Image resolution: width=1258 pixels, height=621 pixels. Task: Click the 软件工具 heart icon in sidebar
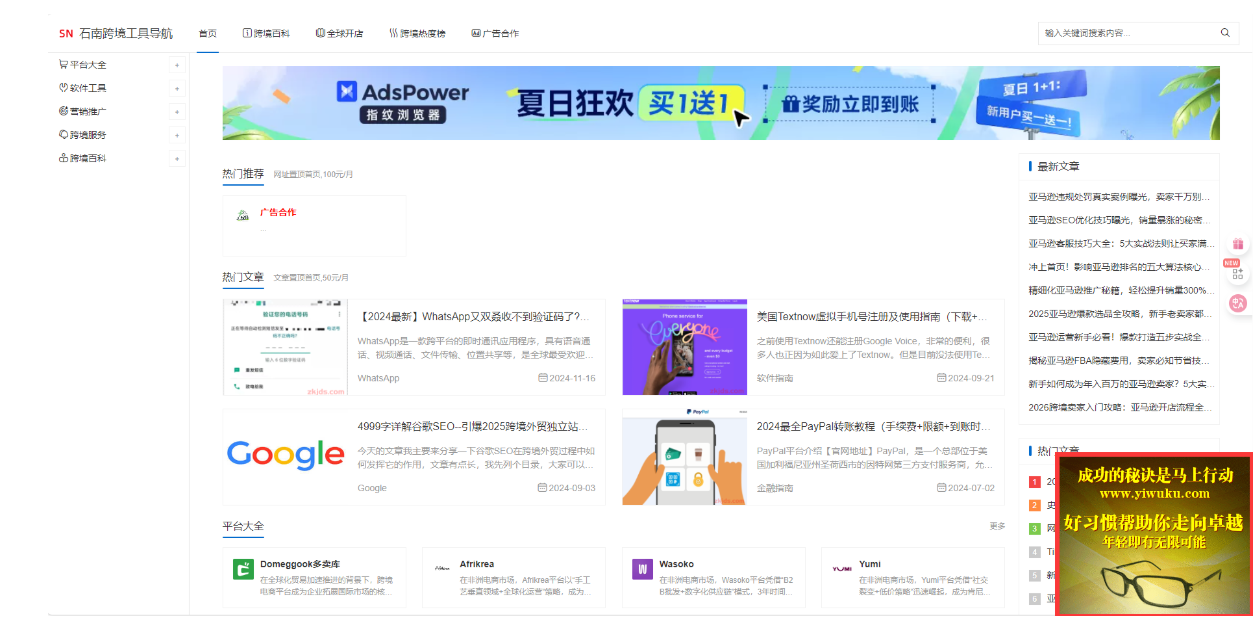[63, 87]
